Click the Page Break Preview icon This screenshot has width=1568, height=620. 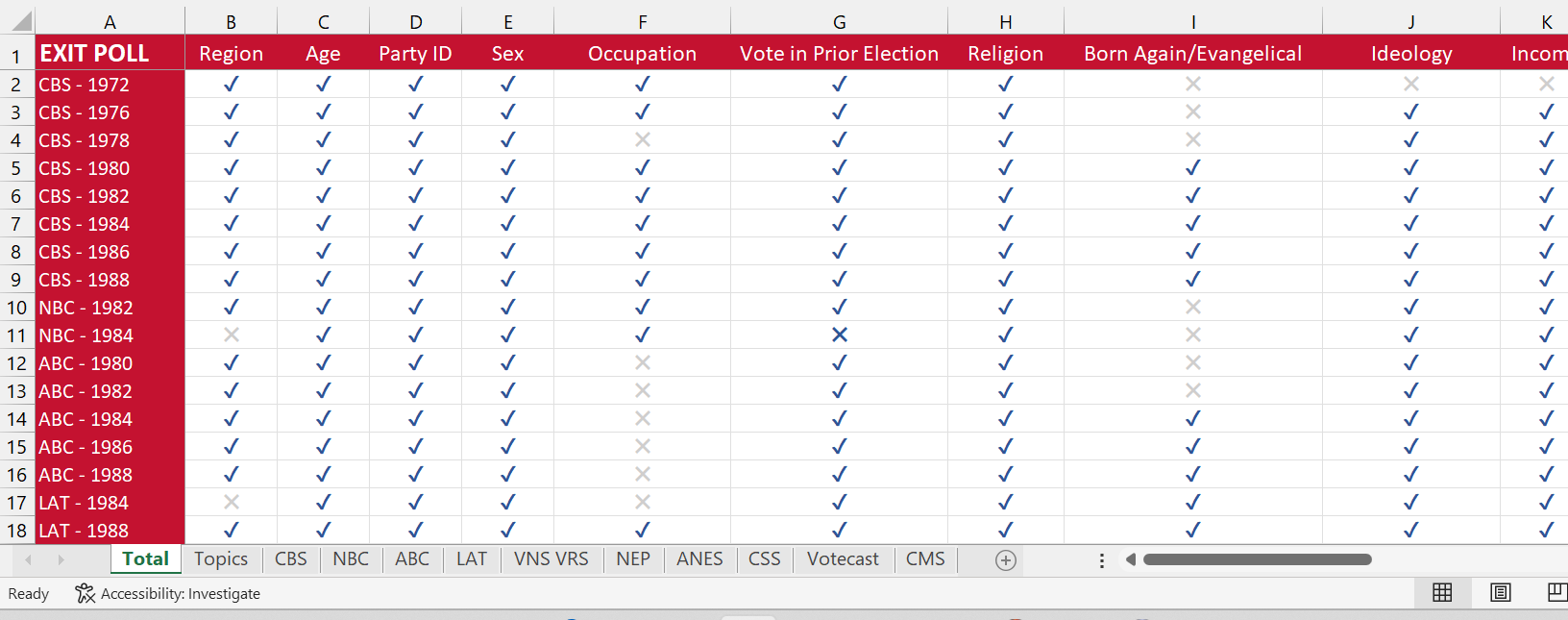(1556, 593)
